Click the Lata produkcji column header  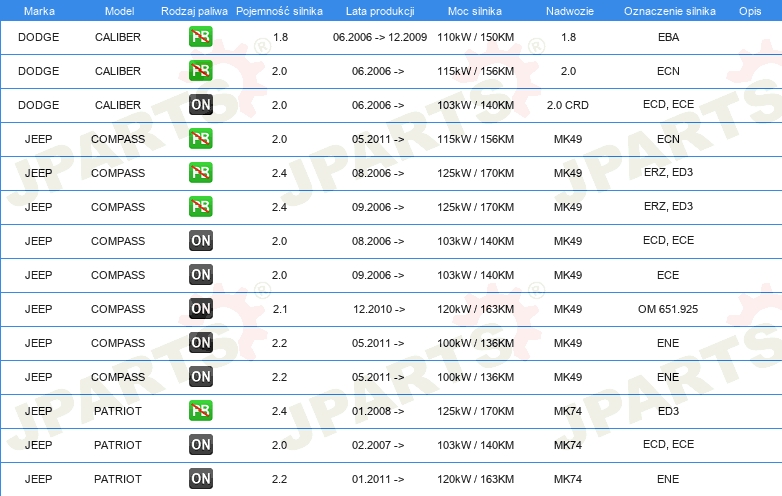coord(380,11)
